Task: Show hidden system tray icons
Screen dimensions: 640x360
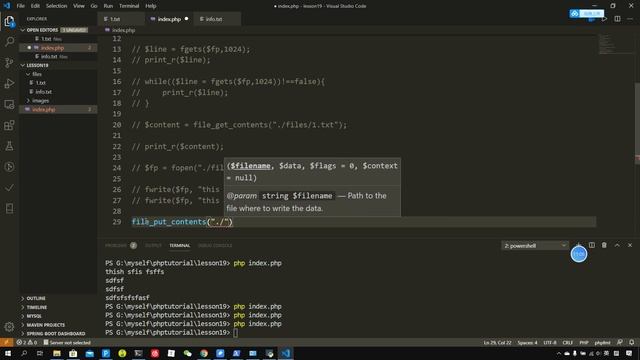Action: click(x=559, y=353)
